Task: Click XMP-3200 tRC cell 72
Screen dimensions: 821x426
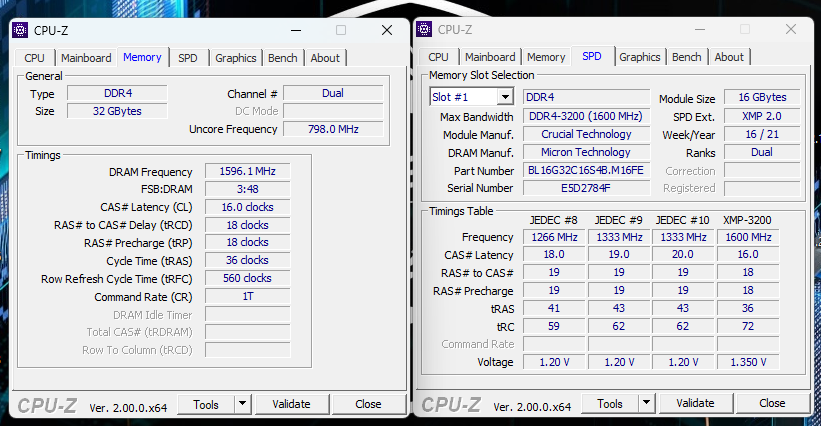Action: click(x=748, y=327)
